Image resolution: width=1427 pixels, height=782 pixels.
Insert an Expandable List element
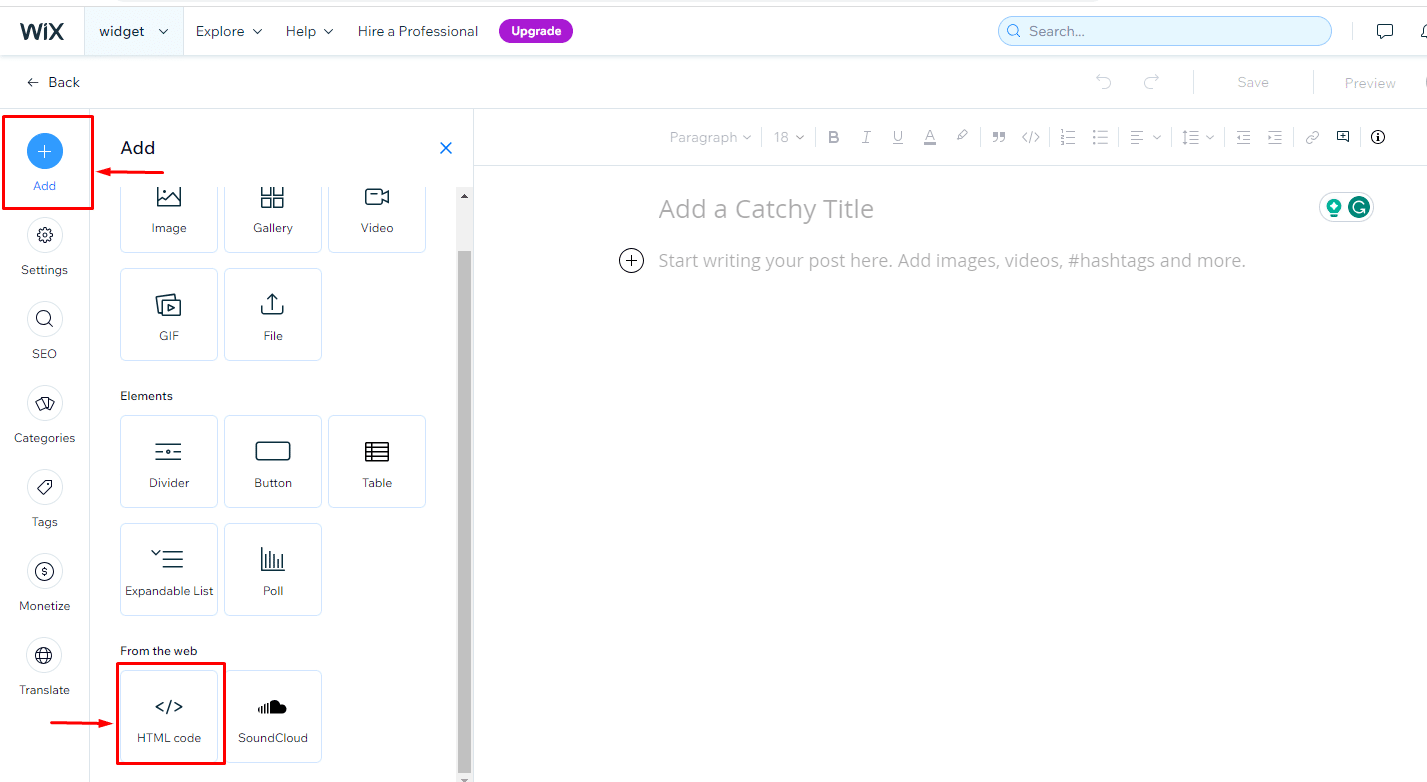pos(169,570)
